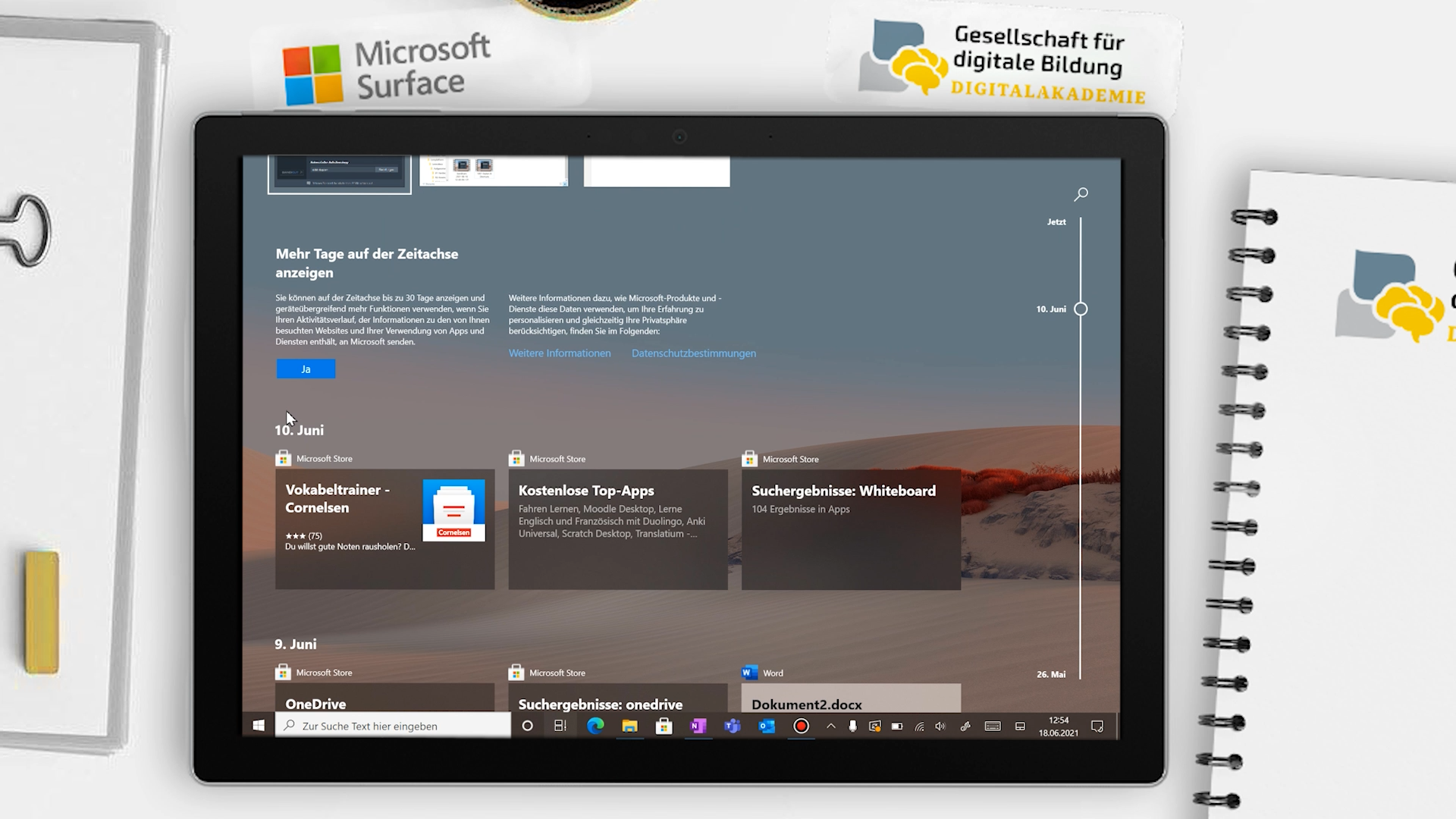The image size is (1456, 819).
Task: Open Suchergebnisse: onedrive activity card
Action: pyautogui.click(x=618, y=698)
